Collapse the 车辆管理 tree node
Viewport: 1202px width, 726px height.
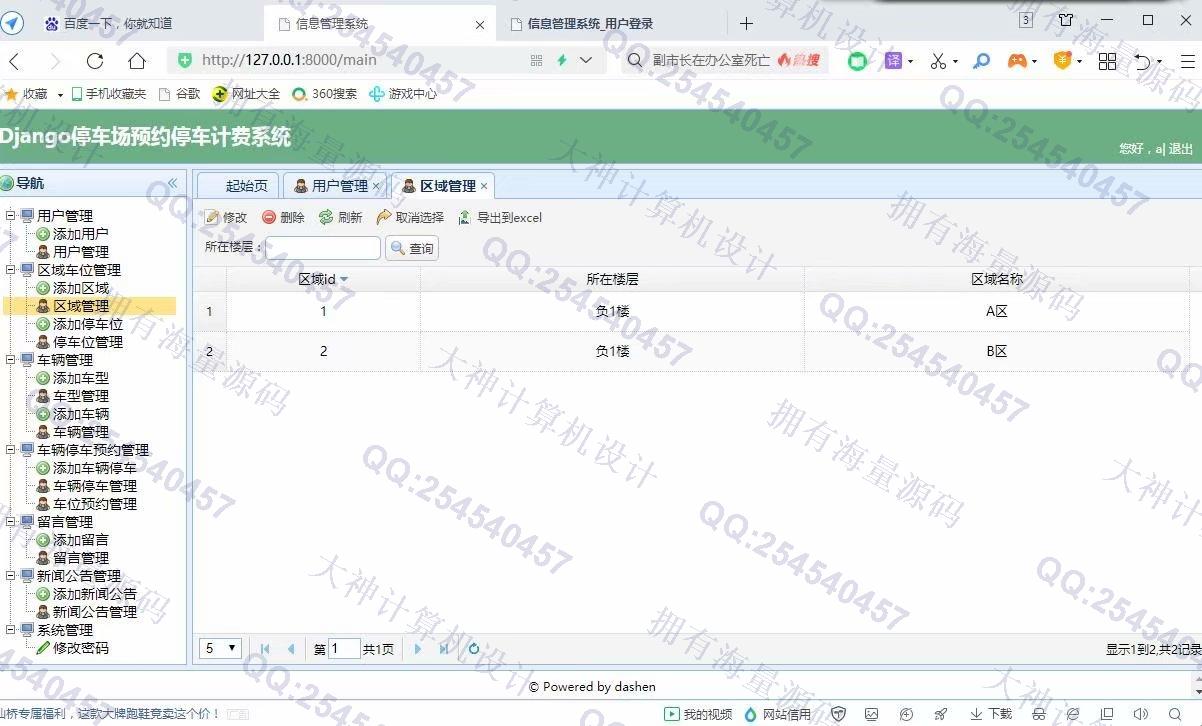11,359
